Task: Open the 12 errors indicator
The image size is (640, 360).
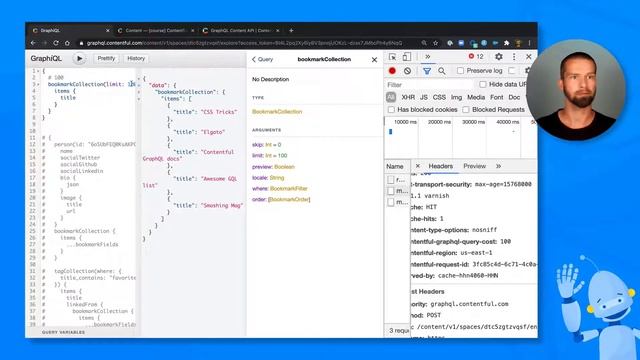Action: click(x=476, y=57)
